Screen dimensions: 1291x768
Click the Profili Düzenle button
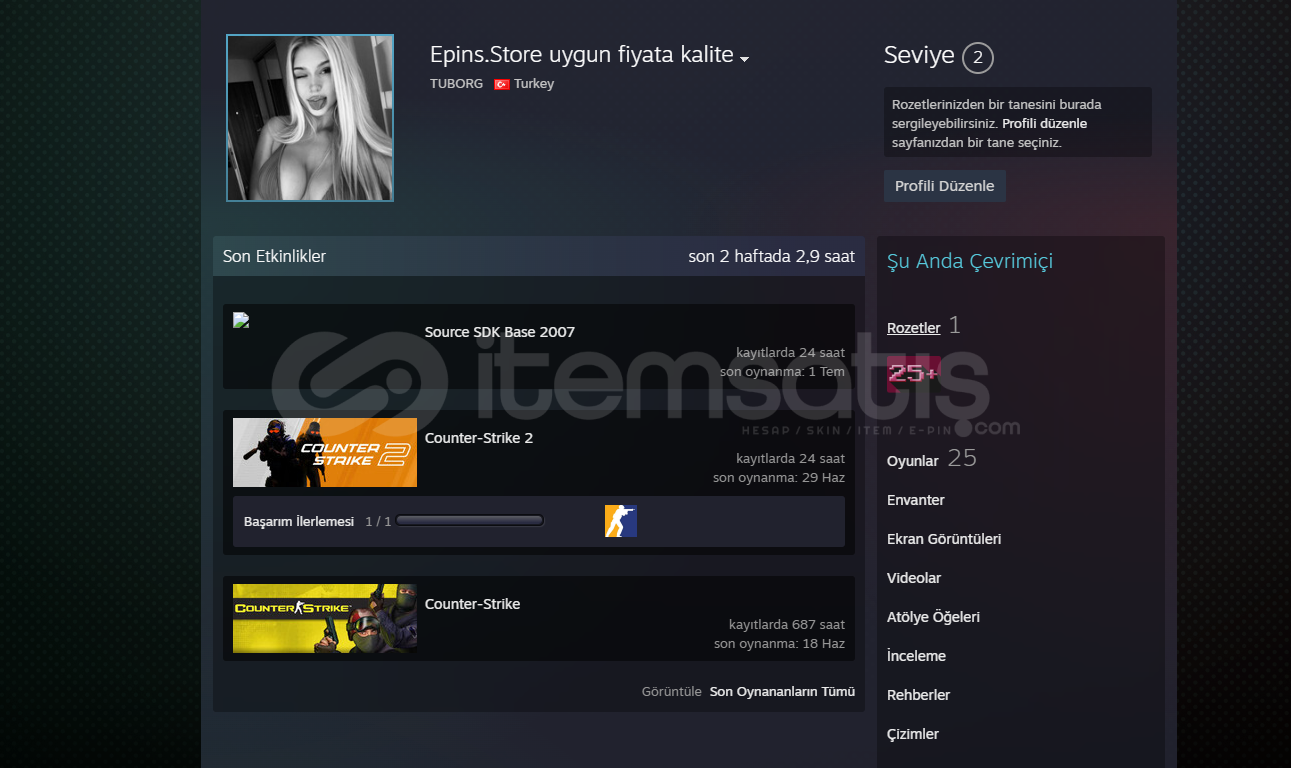(x=945, y=186)
